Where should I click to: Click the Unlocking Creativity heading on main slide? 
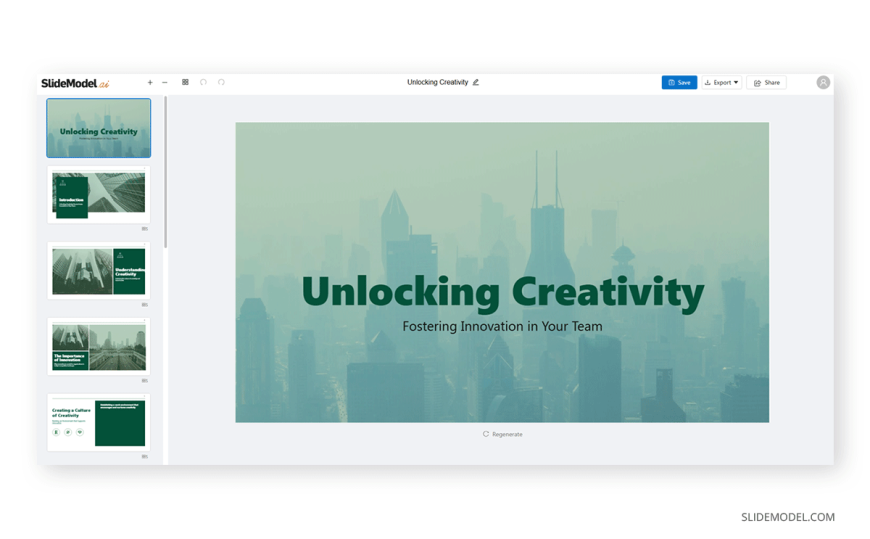click(503, 292)
